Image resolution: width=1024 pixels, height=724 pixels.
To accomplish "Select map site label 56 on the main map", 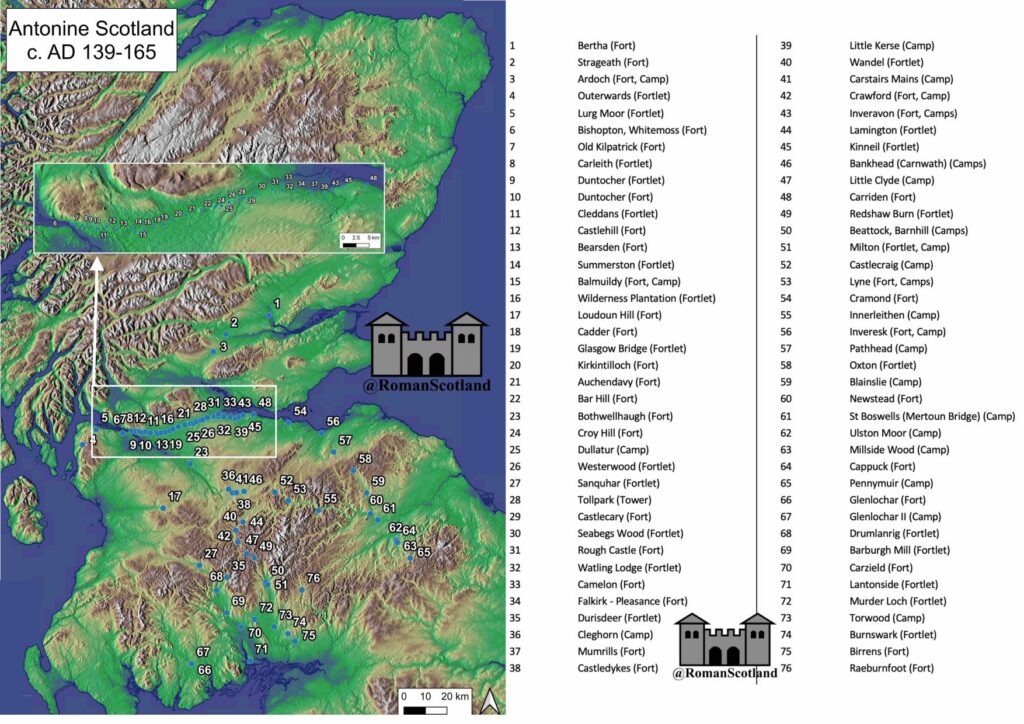I will [x=333, y=422].
